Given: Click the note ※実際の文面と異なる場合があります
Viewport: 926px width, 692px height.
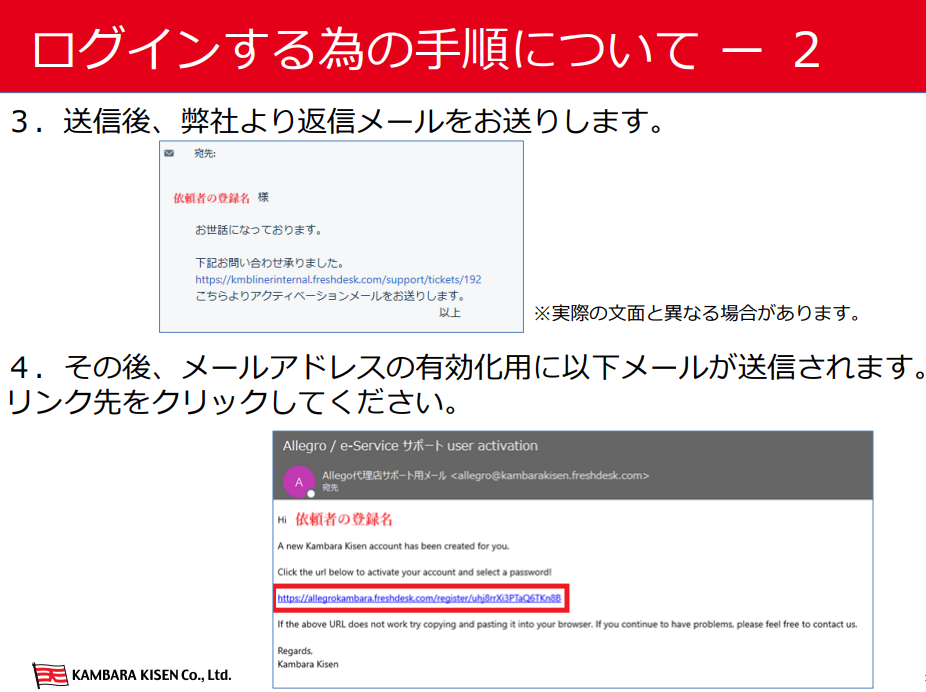Looking at the screenshot, I should point(698,313).
